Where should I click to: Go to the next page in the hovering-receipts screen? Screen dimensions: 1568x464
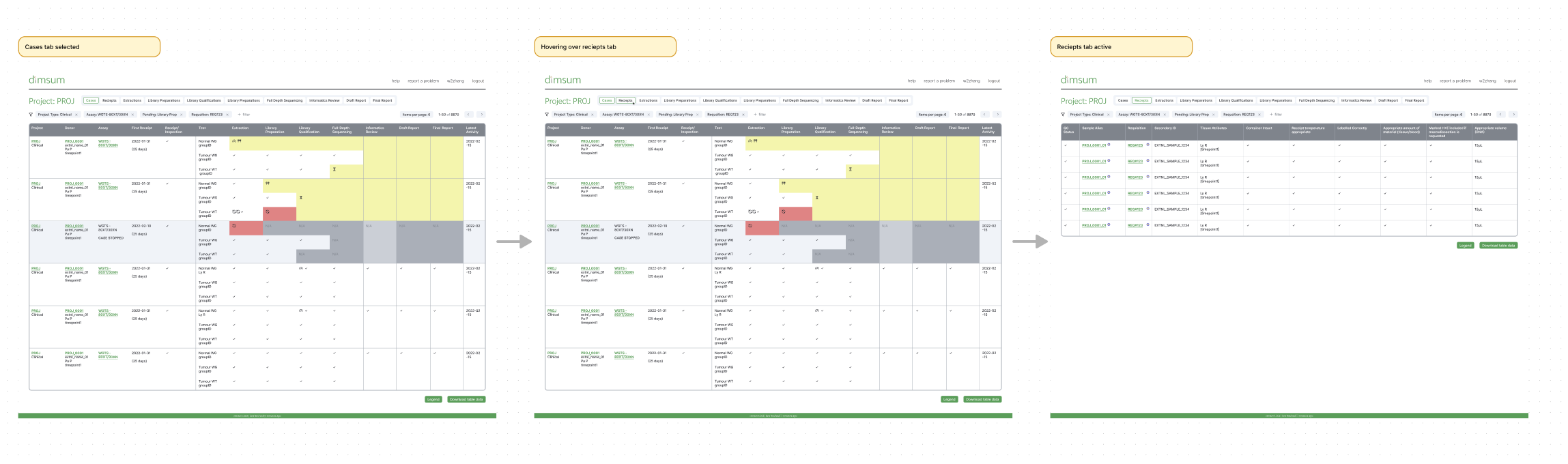pyautogui.click(x=997, y=115)
